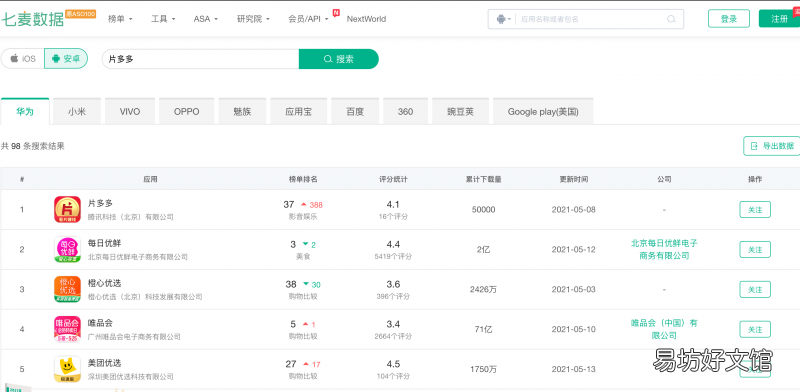
Task: Click 关注 button for 橙心优选
Action: (x=755, y=289)
